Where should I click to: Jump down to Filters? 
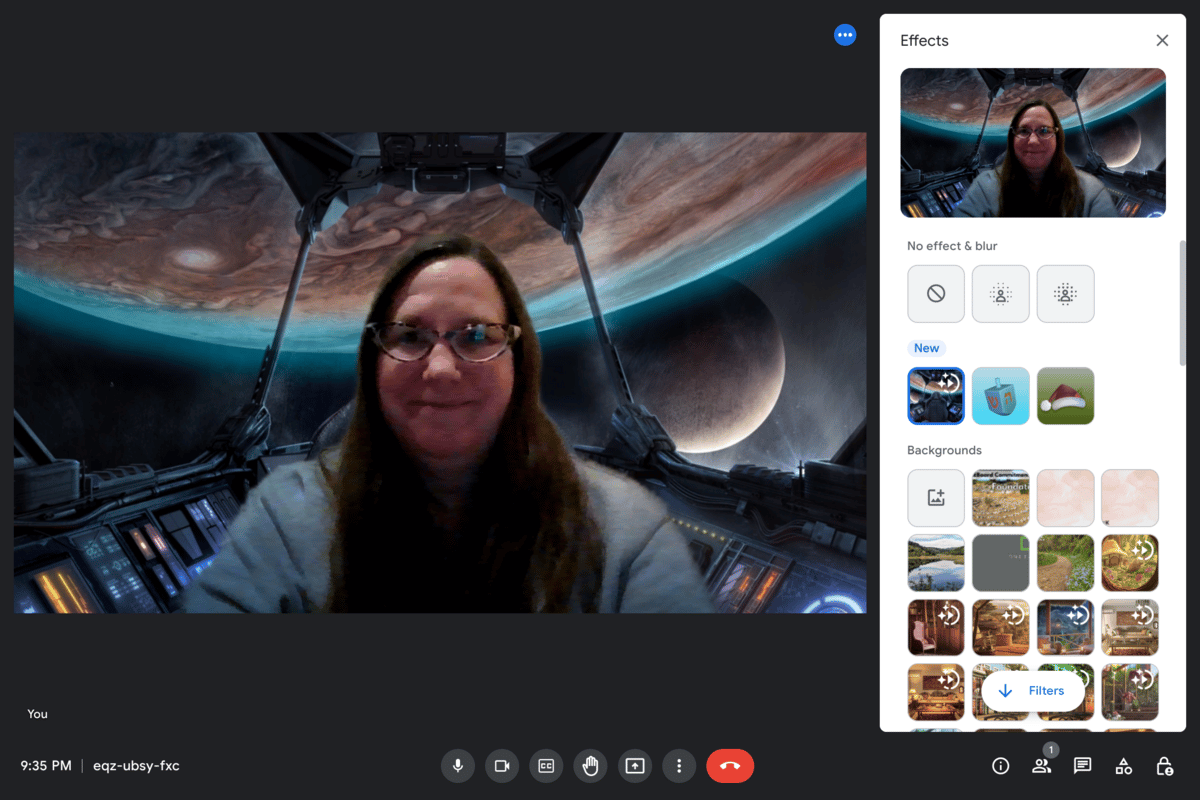click(x=1032, y=691)
